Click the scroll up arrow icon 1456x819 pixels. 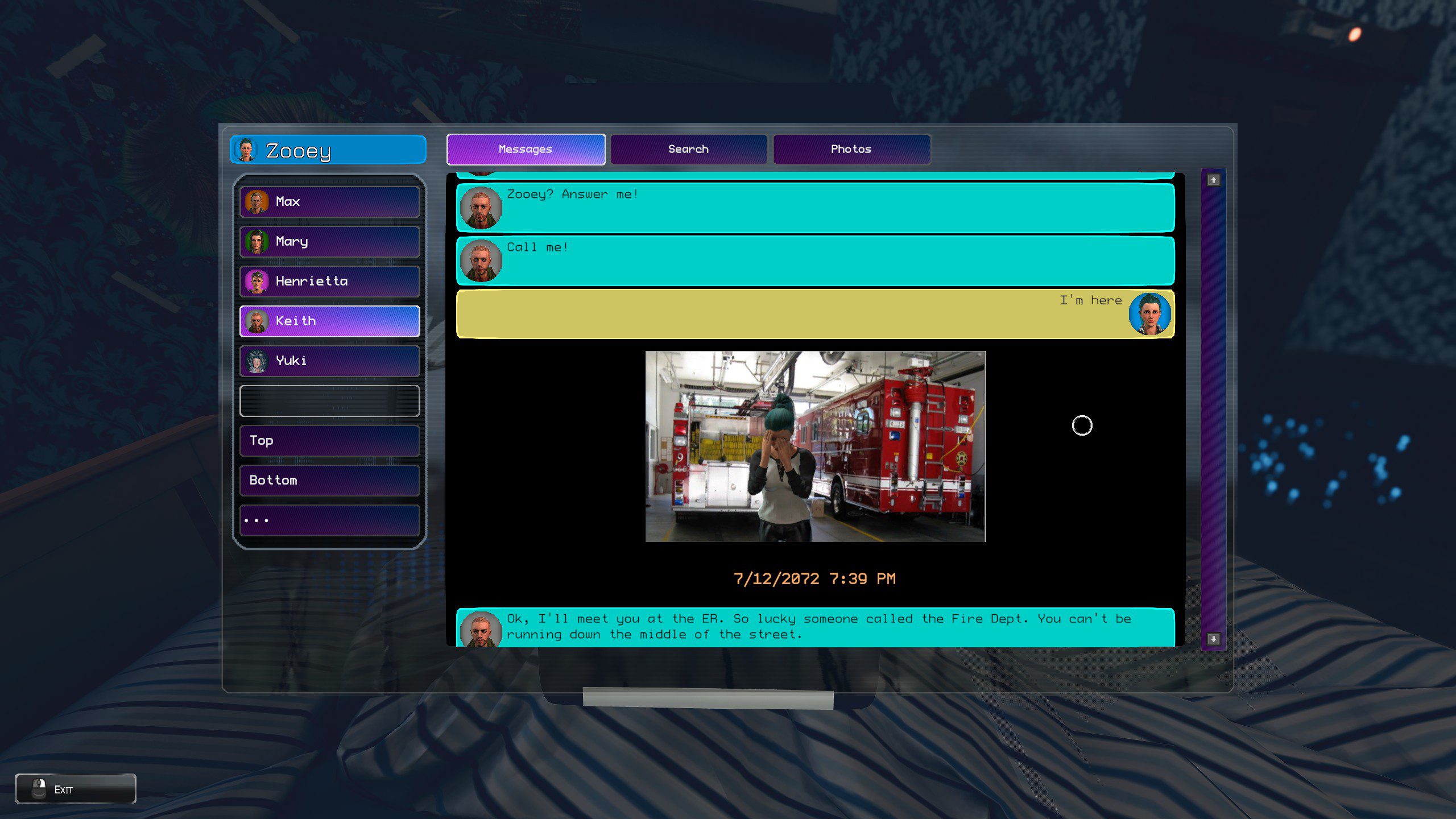click(x=1213, y=180)
